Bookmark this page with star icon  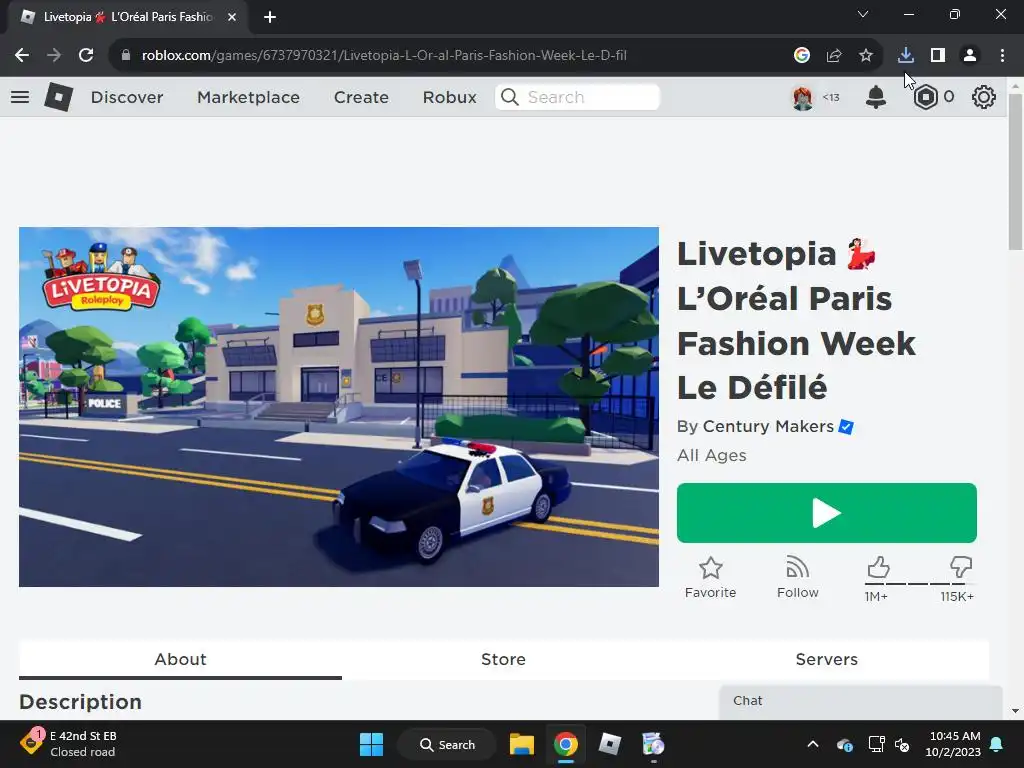tap(866, 56)
